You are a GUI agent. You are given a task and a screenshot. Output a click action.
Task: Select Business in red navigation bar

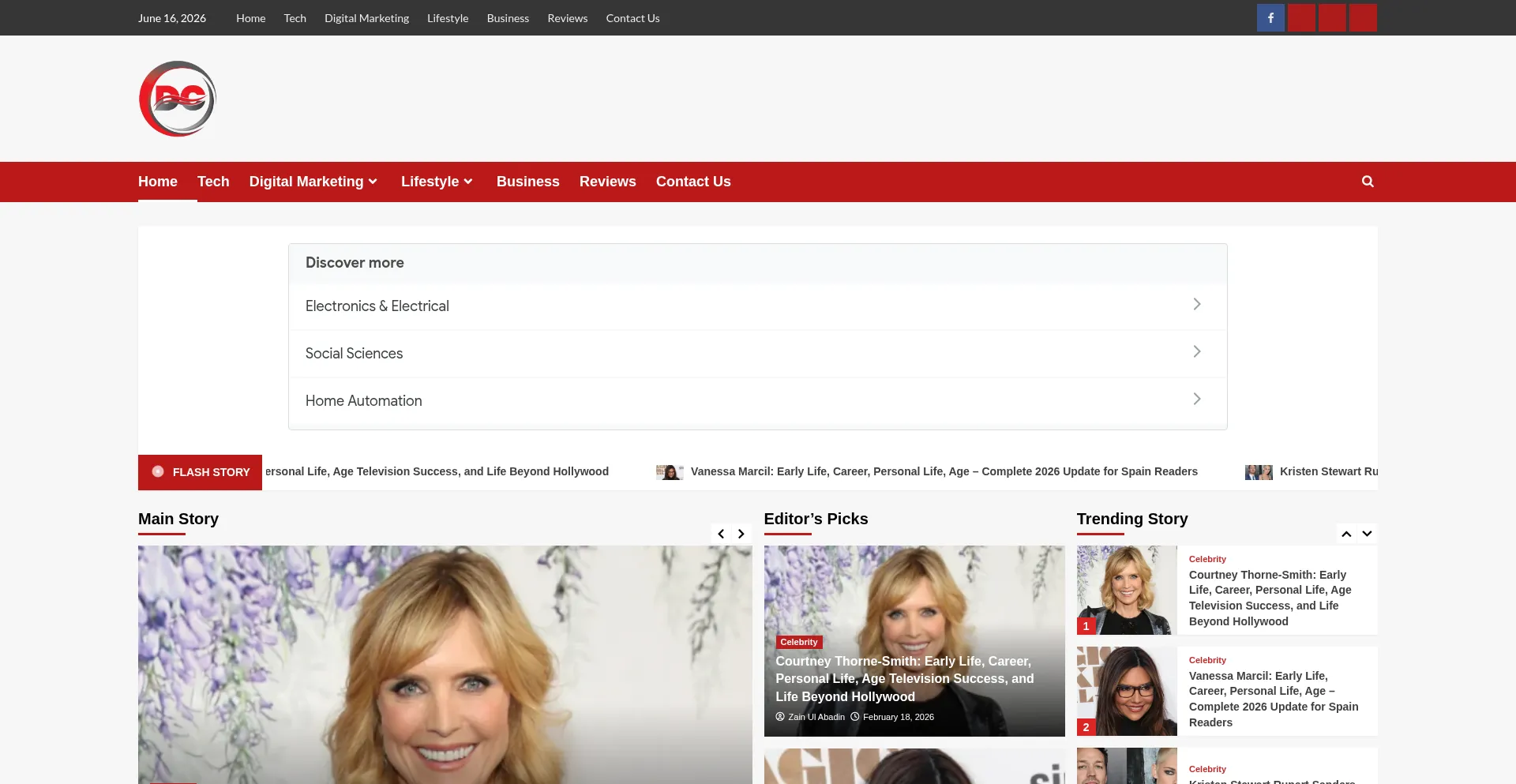coord(528,182)
